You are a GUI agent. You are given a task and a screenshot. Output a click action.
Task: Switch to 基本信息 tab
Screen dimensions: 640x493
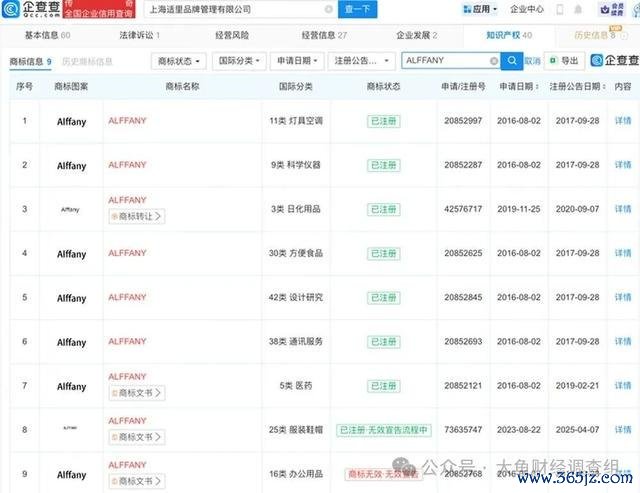point(47,35)
